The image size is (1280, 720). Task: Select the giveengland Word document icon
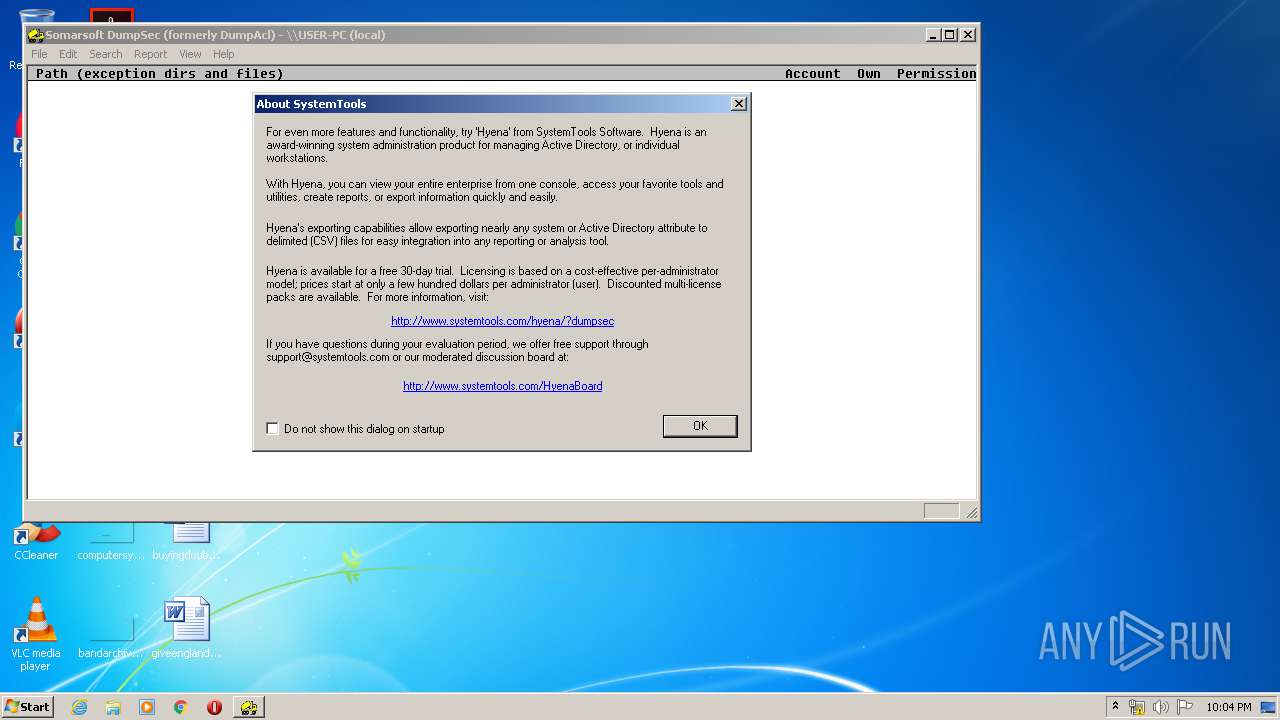187,628
